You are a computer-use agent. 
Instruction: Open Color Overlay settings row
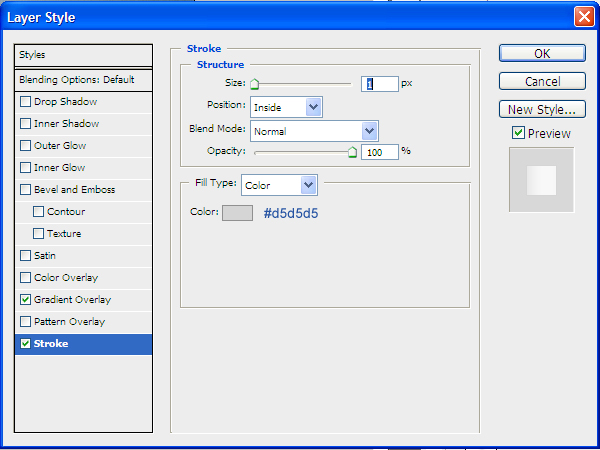pyautogui.click(x=83, y=277)
